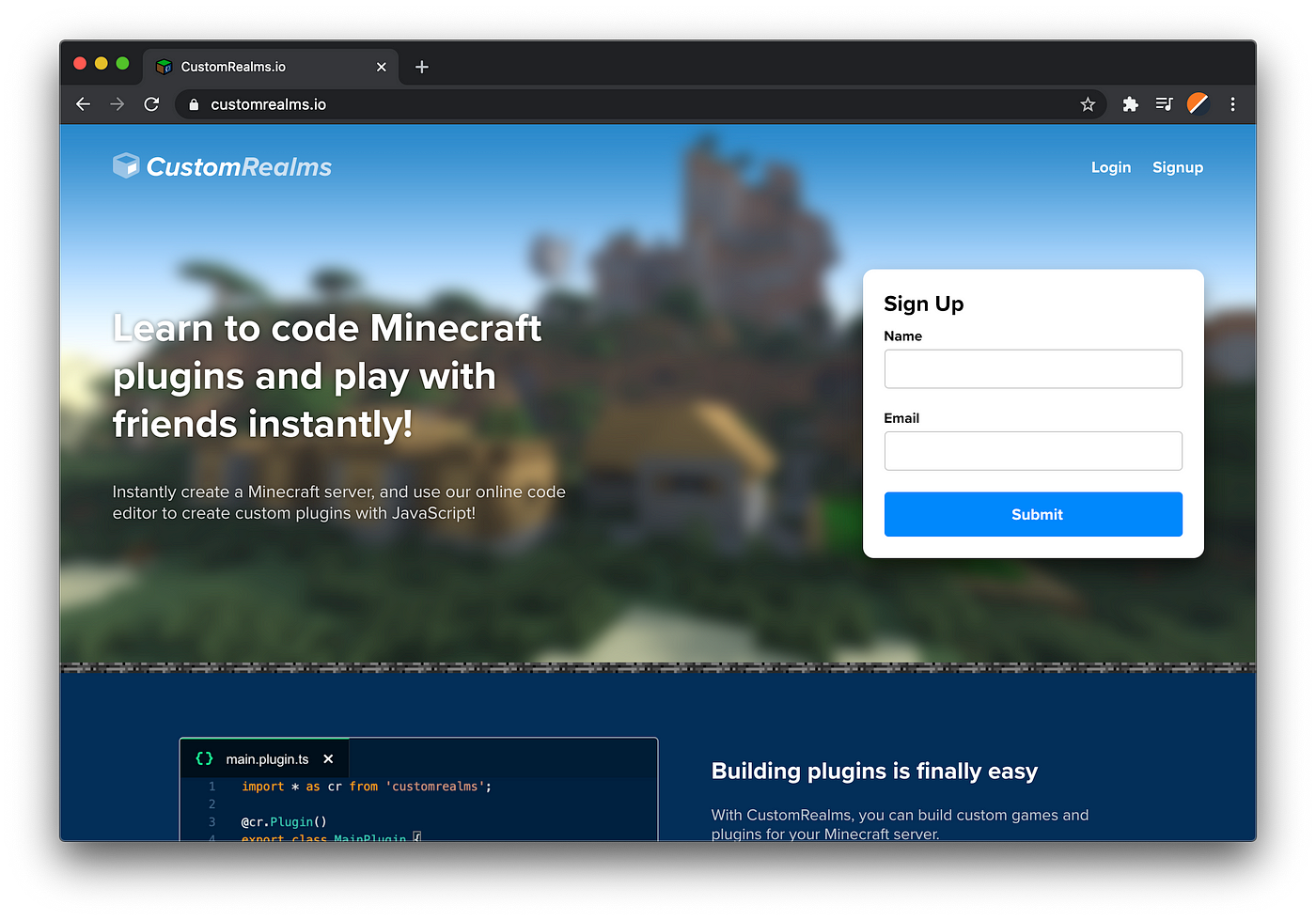Focus the Email input field
1316x920 pixels.
tap(1033, 451)
